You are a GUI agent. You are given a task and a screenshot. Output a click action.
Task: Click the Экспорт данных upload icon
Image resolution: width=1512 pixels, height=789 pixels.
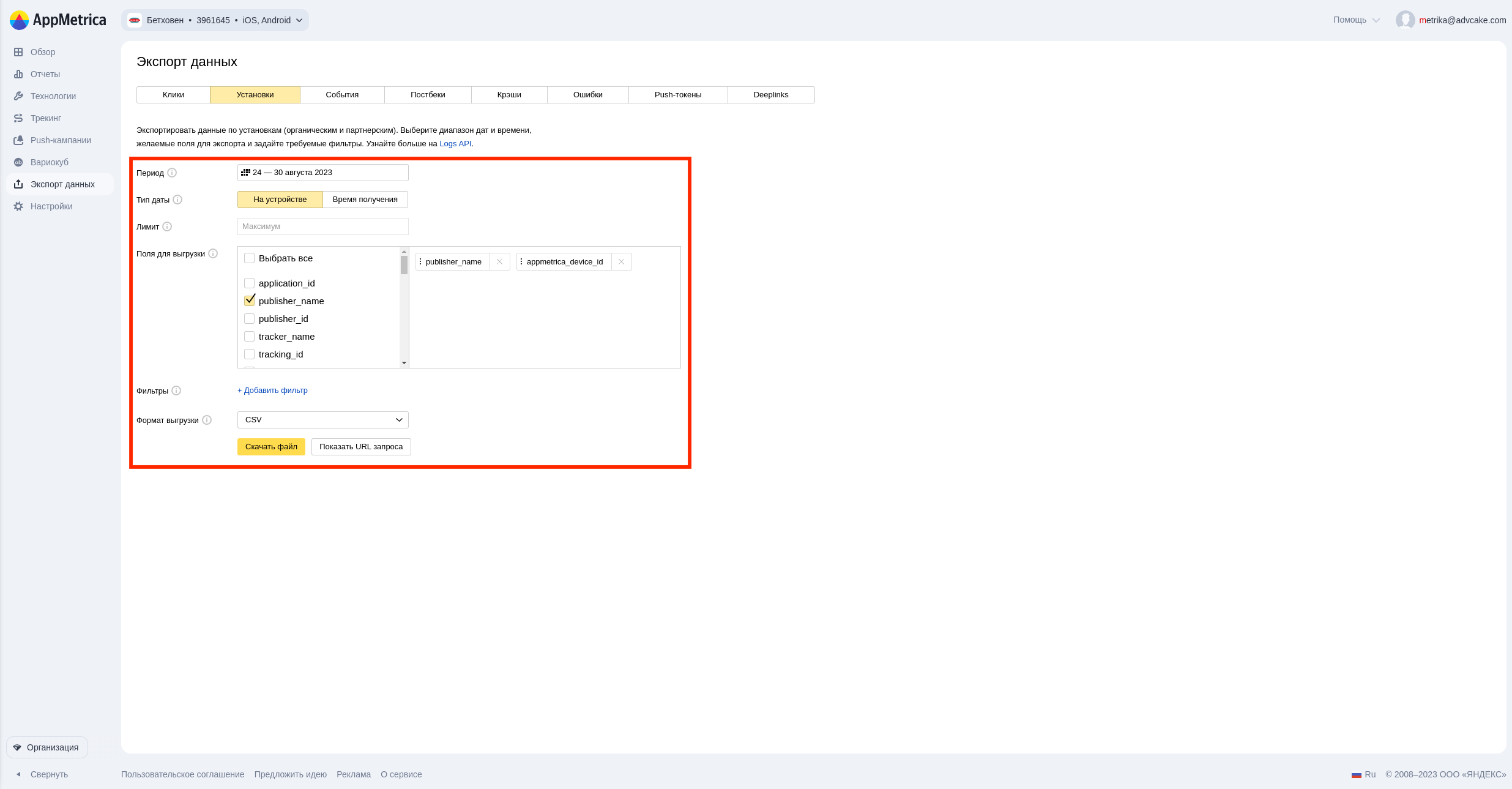coord(18,184)
